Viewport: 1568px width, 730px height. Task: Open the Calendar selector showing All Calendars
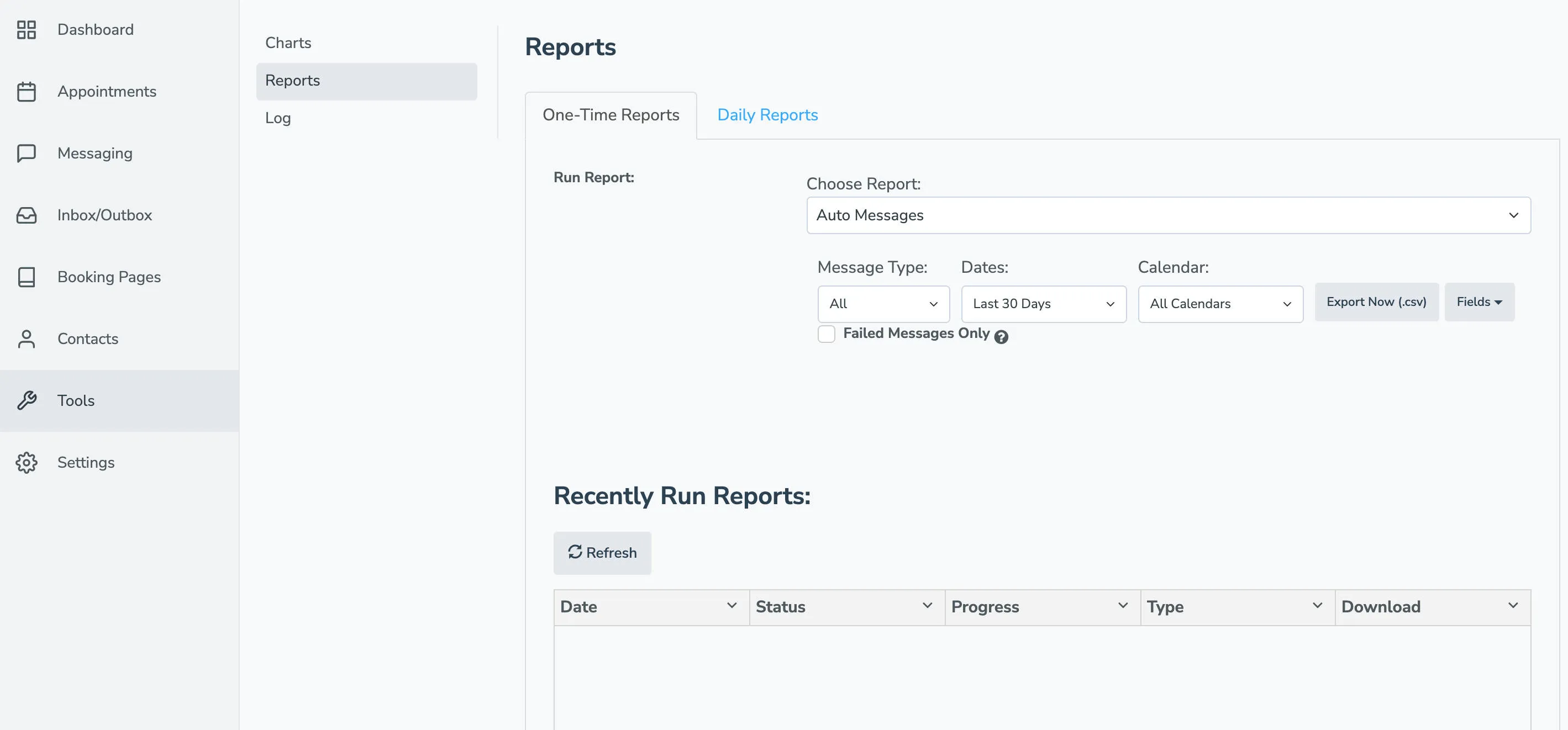point(1220,304)
